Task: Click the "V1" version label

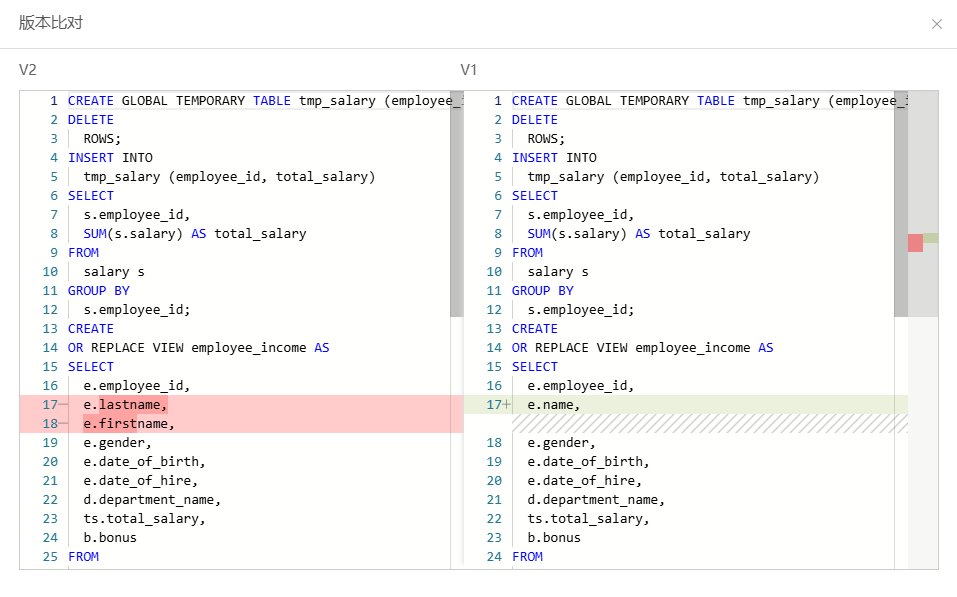Action: pos(469,70)
